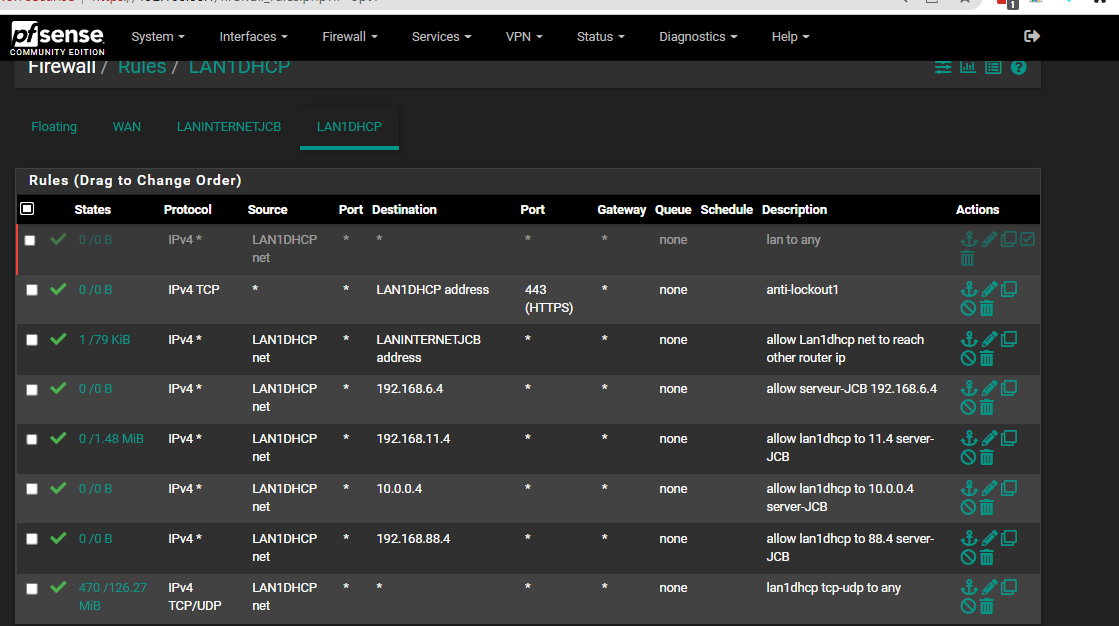Open the Firewall dropdown menu
The height and width of the screenshot is (626, 1119).
(x=350, y=36)
